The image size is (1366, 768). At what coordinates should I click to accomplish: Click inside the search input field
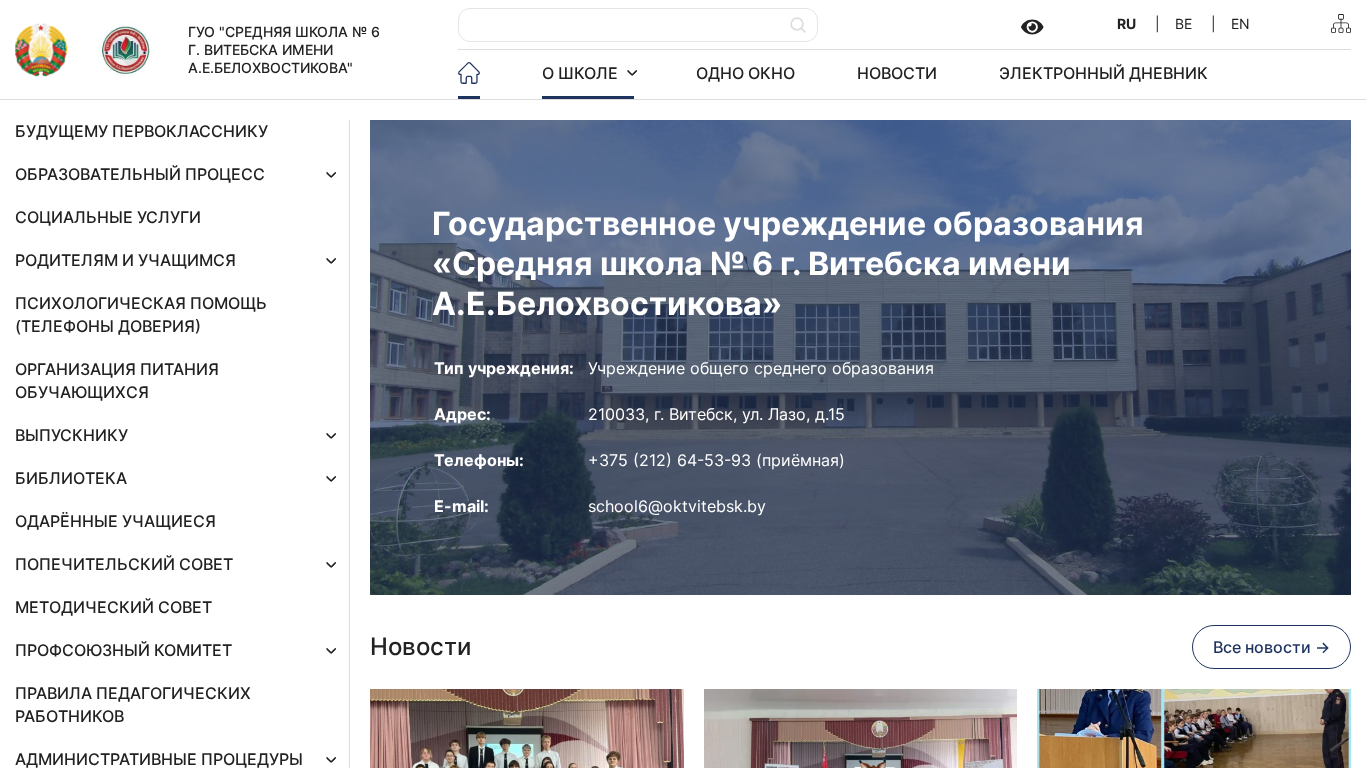[620, 25]
